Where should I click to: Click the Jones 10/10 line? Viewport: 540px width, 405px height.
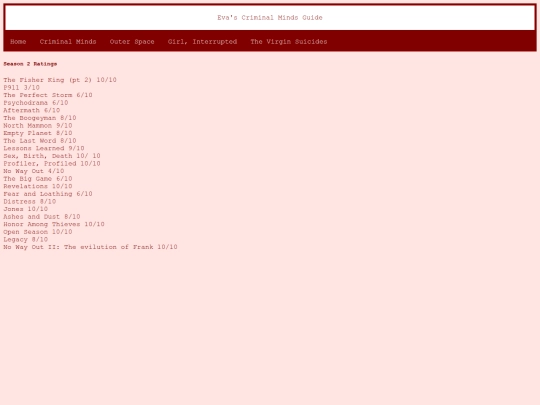coord(25,209)
